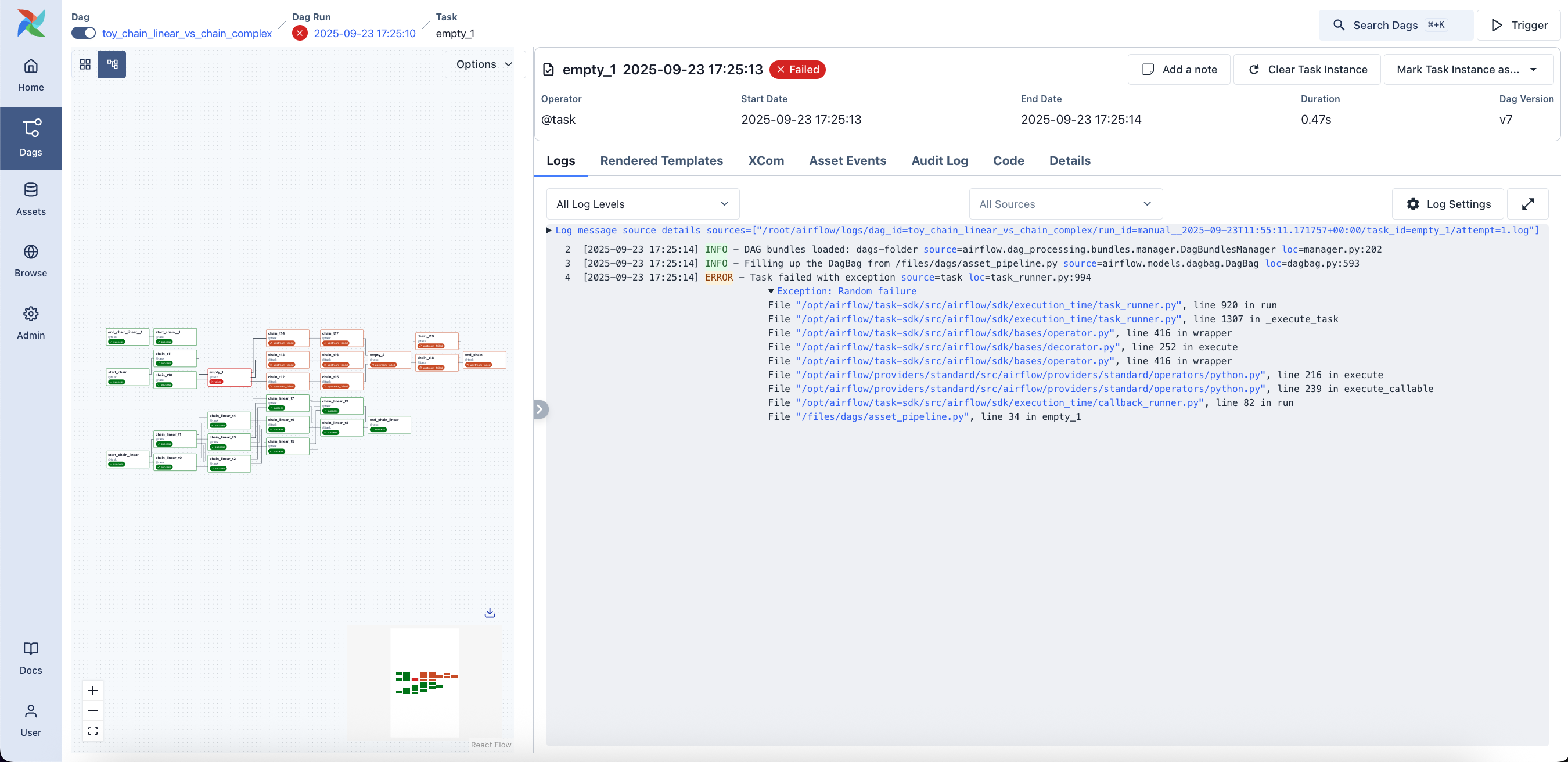Expand logs to fullscreen
Image resolution: width=1568 pixels, height=762 pixels.
(1527, 204)
